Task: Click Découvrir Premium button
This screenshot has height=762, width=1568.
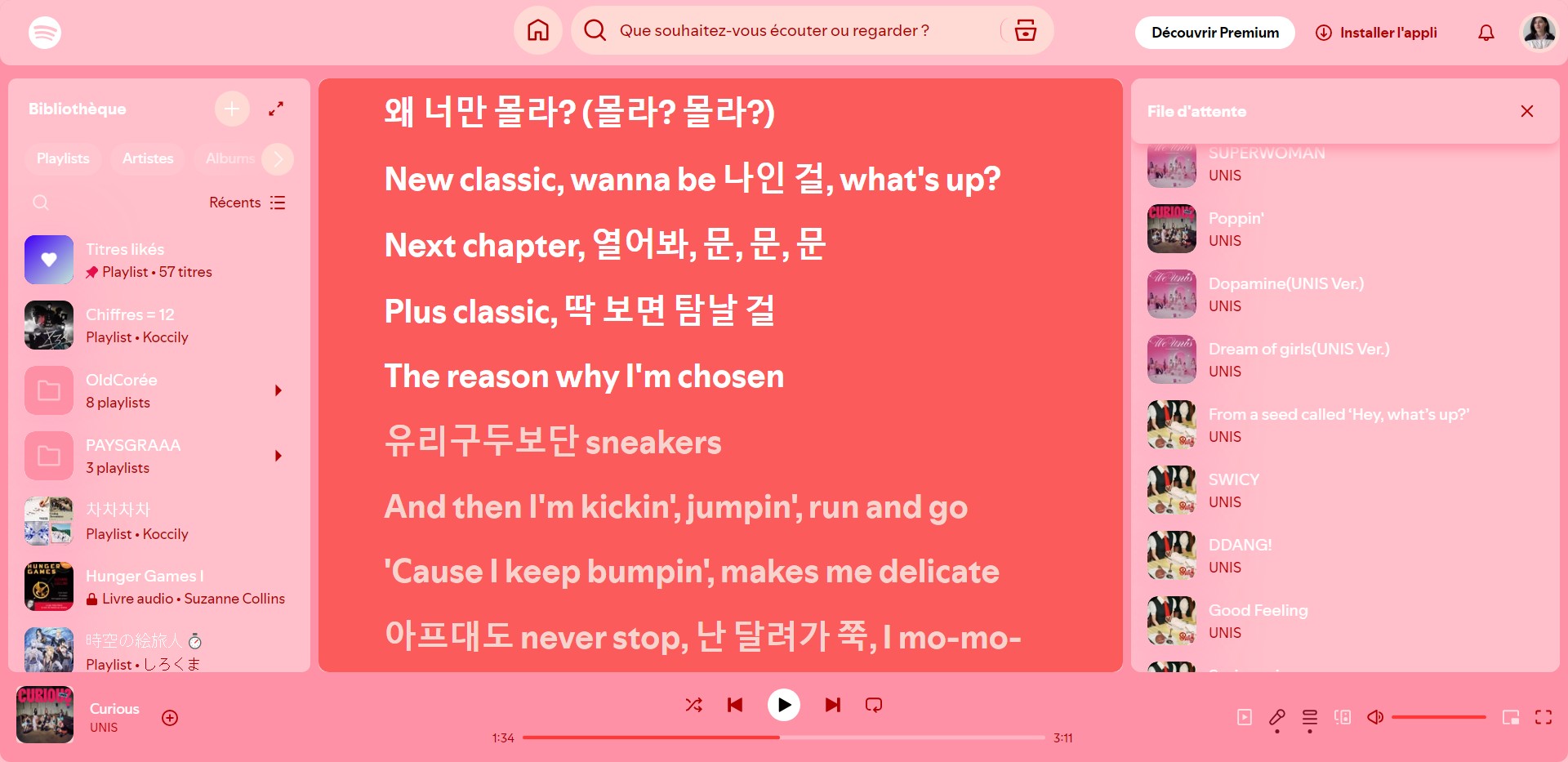Action: pyautogui.click(x=1215, y=33)
